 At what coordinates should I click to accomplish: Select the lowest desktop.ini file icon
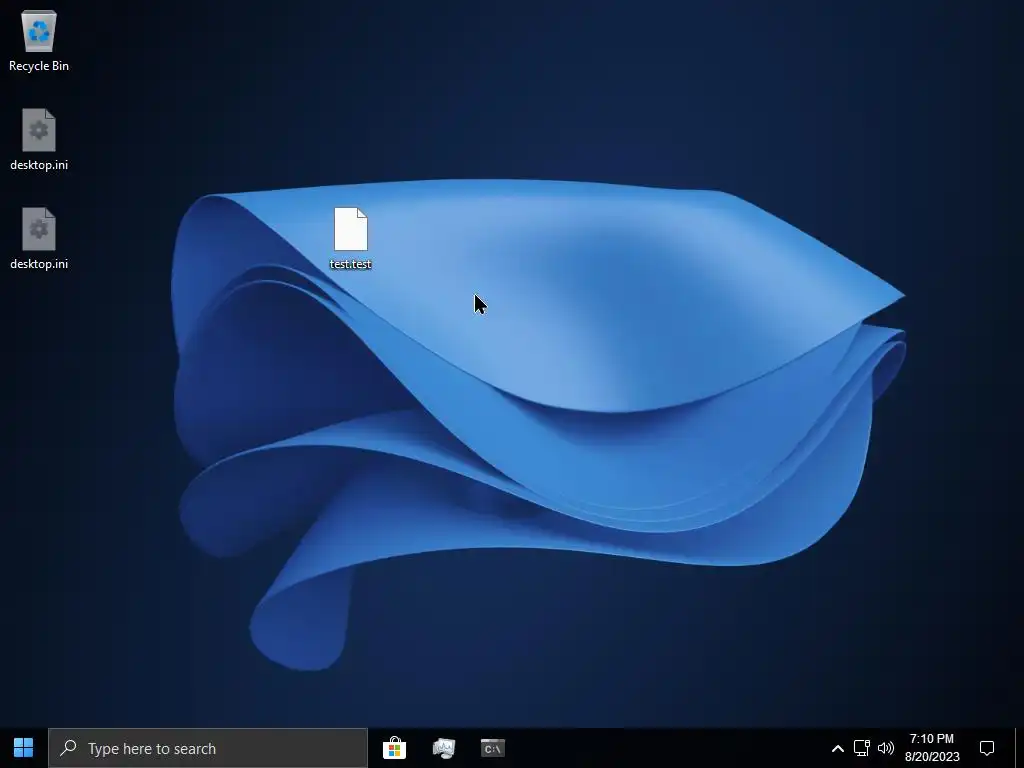(x=39, y=238)
